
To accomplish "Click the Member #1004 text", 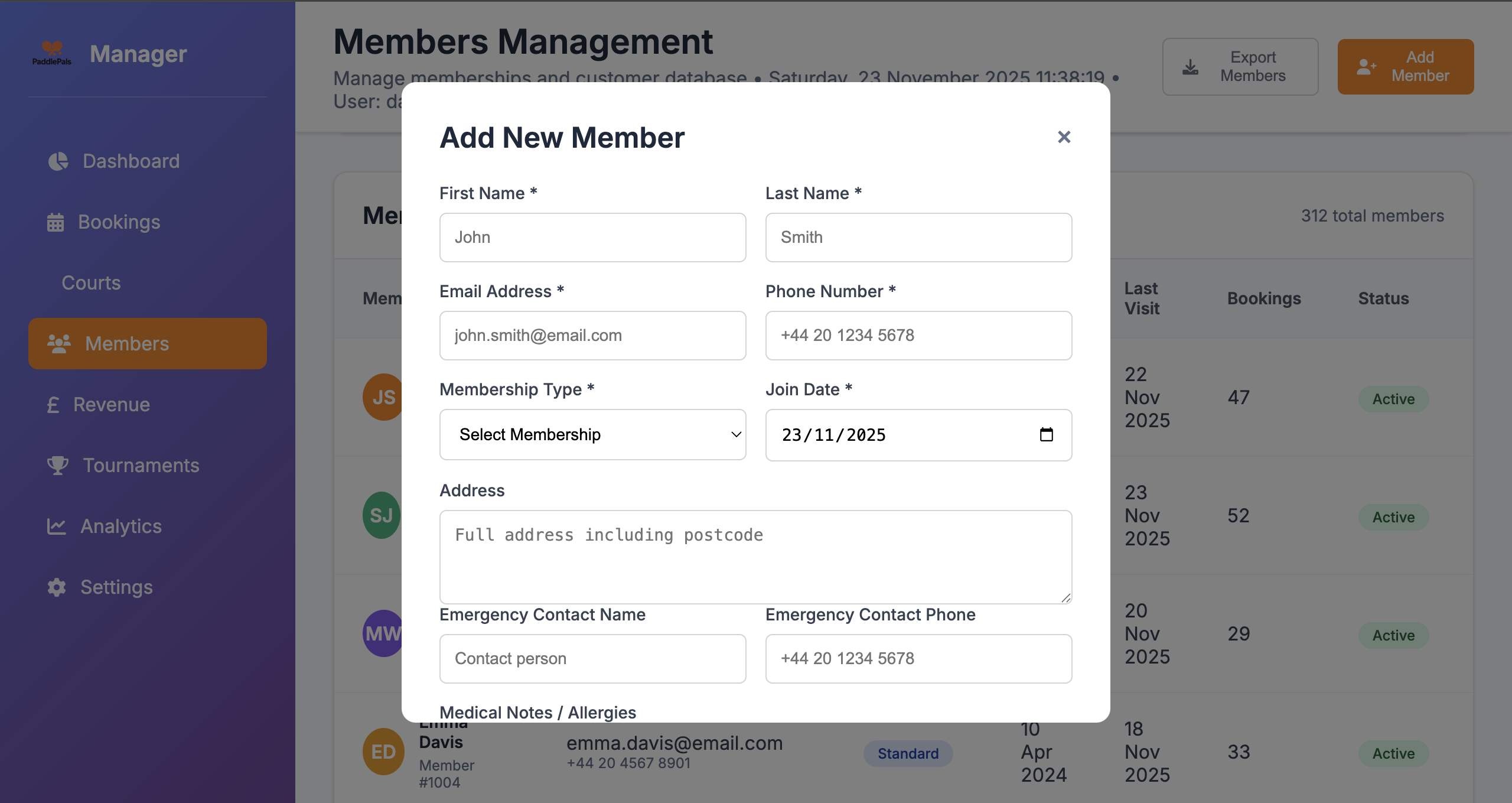I will click(447, 773).
